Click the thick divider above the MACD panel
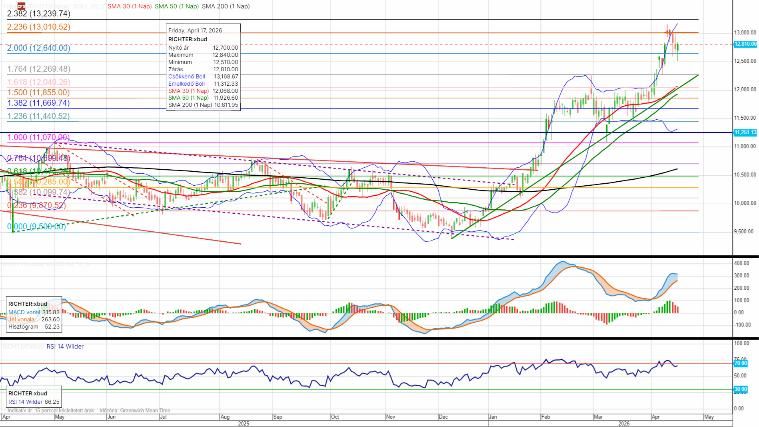Screen dimensions: 759x427 point(379,257)
